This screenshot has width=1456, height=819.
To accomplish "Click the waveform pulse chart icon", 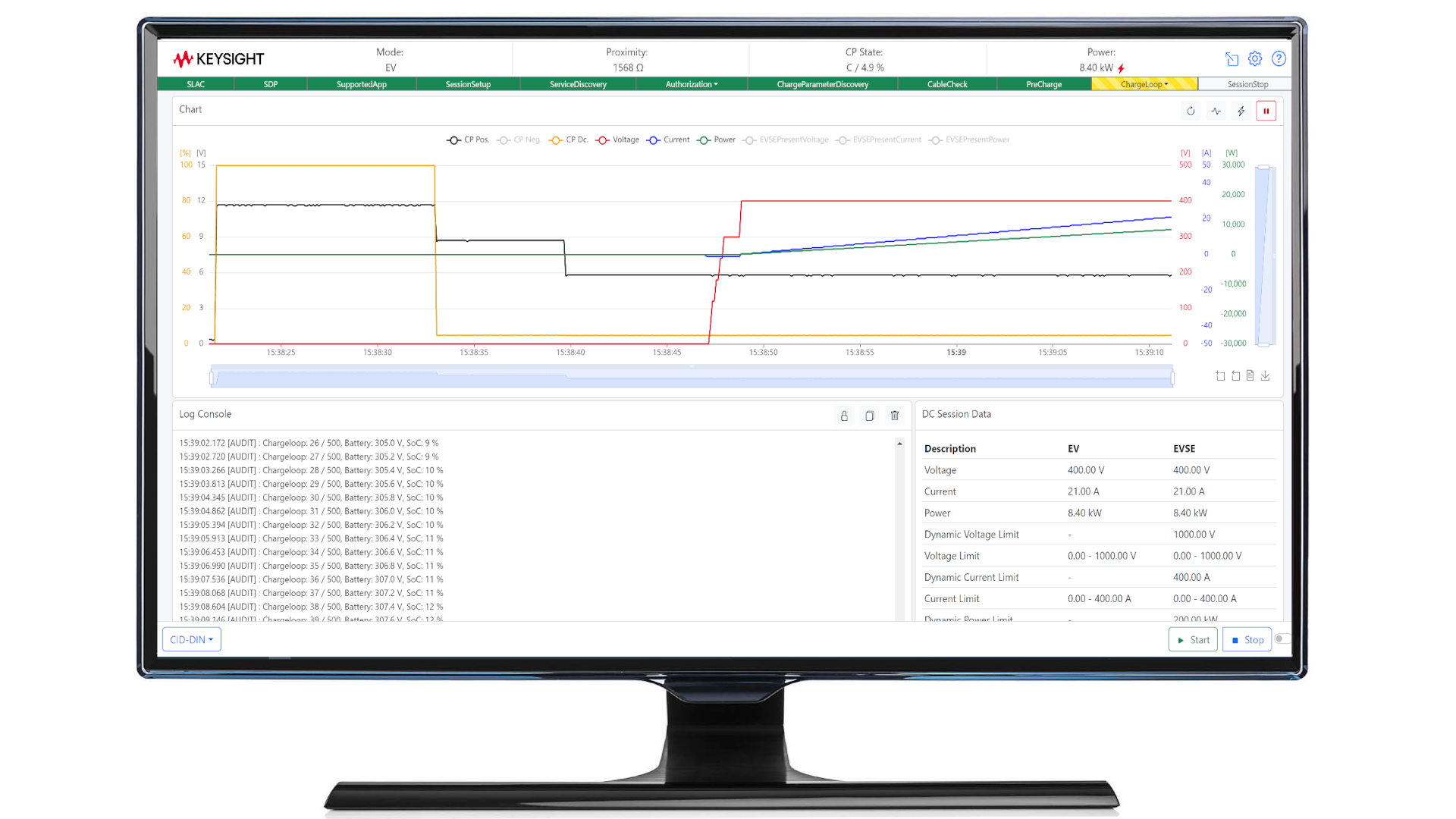I will (x=1216, y=111).
